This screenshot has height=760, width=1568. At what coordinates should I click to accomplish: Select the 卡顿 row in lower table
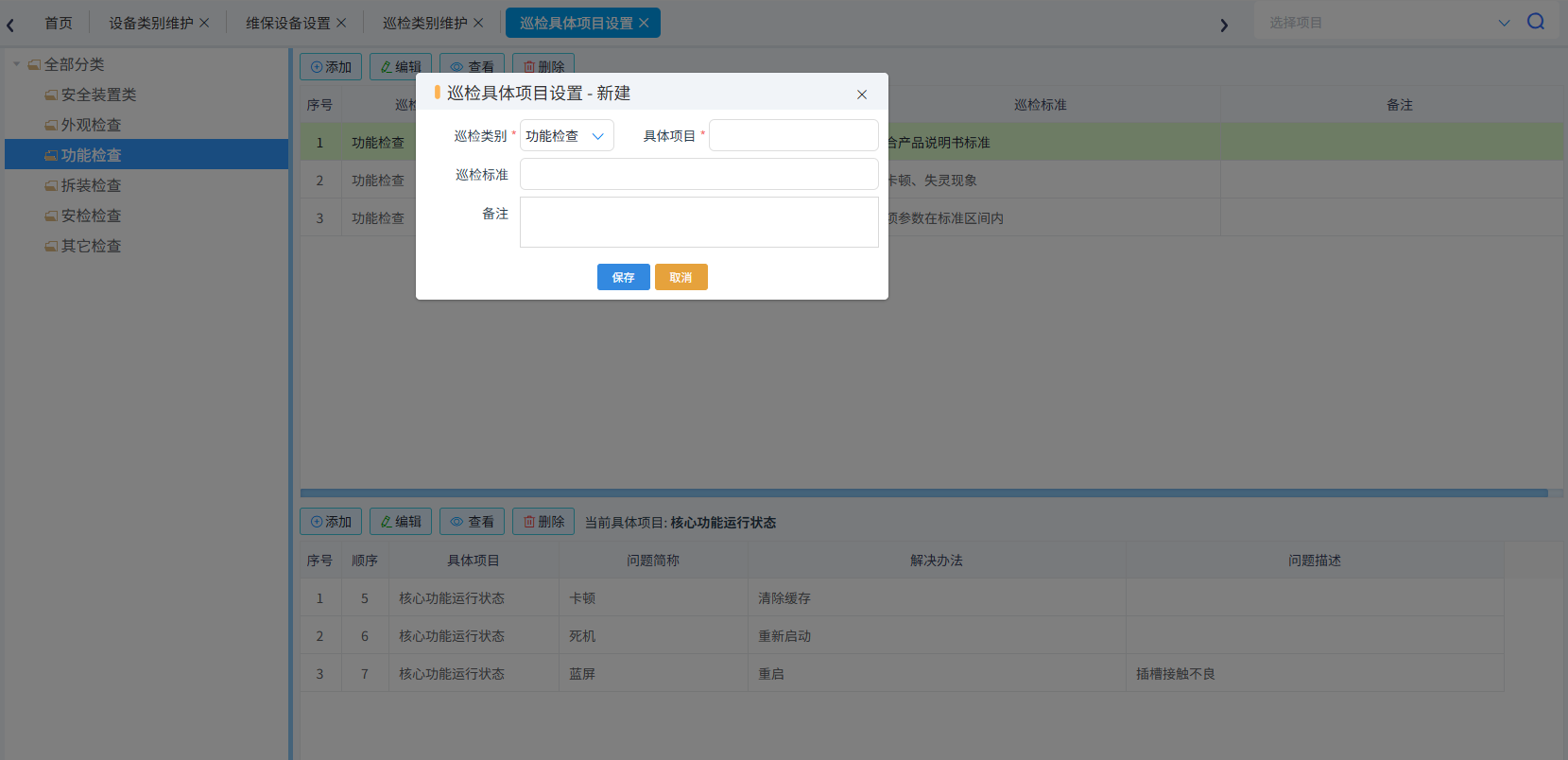902,598
